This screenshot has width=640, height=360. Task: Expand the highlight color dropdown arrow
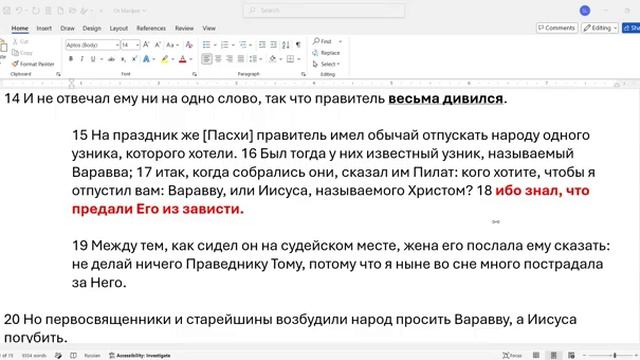[173, 59]
